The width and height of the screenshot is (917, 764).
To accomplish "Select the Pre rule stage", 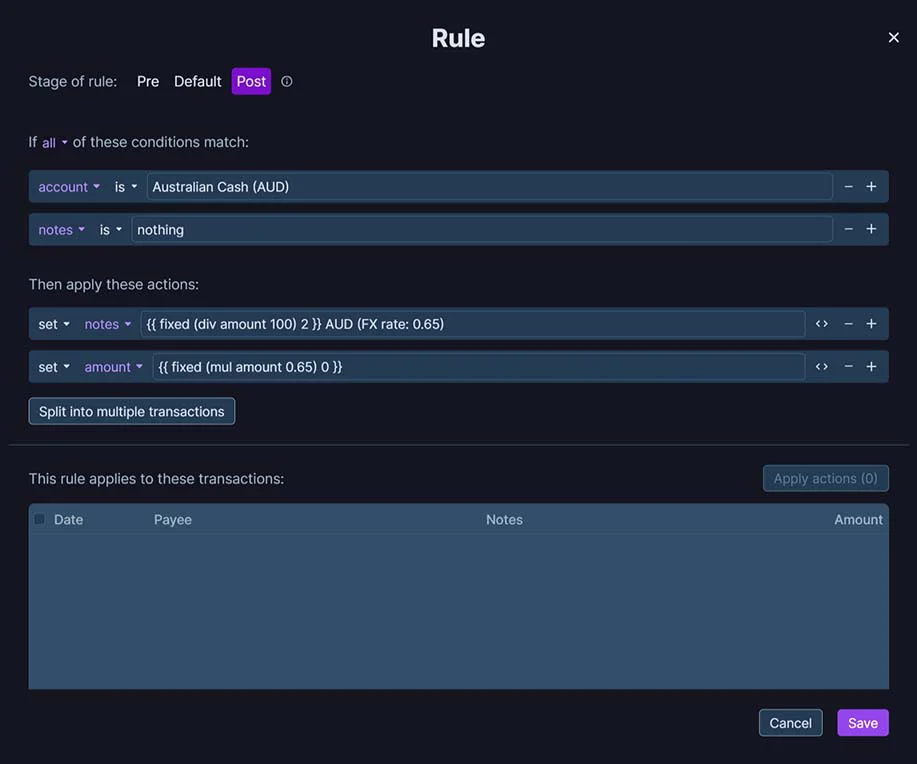I will (148, 82).
